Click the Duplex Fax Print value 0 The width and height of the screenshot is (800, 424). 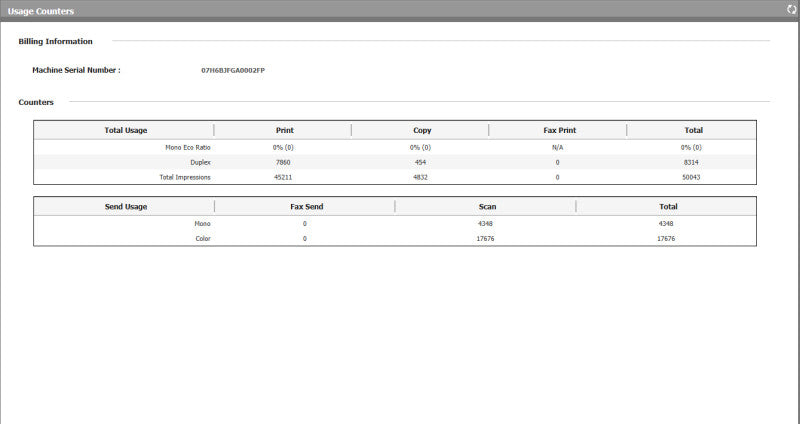pyautogui.click(x=557, y=162)
